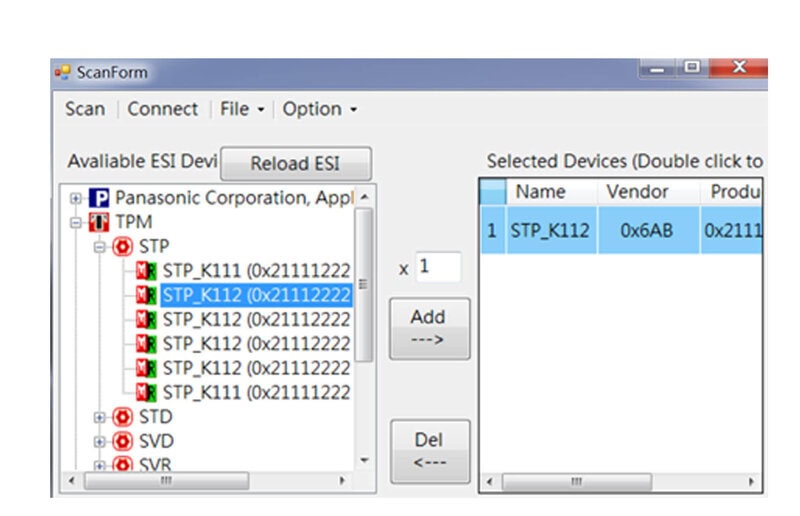Collapse the STP tree node

click(x=99, y=247)
